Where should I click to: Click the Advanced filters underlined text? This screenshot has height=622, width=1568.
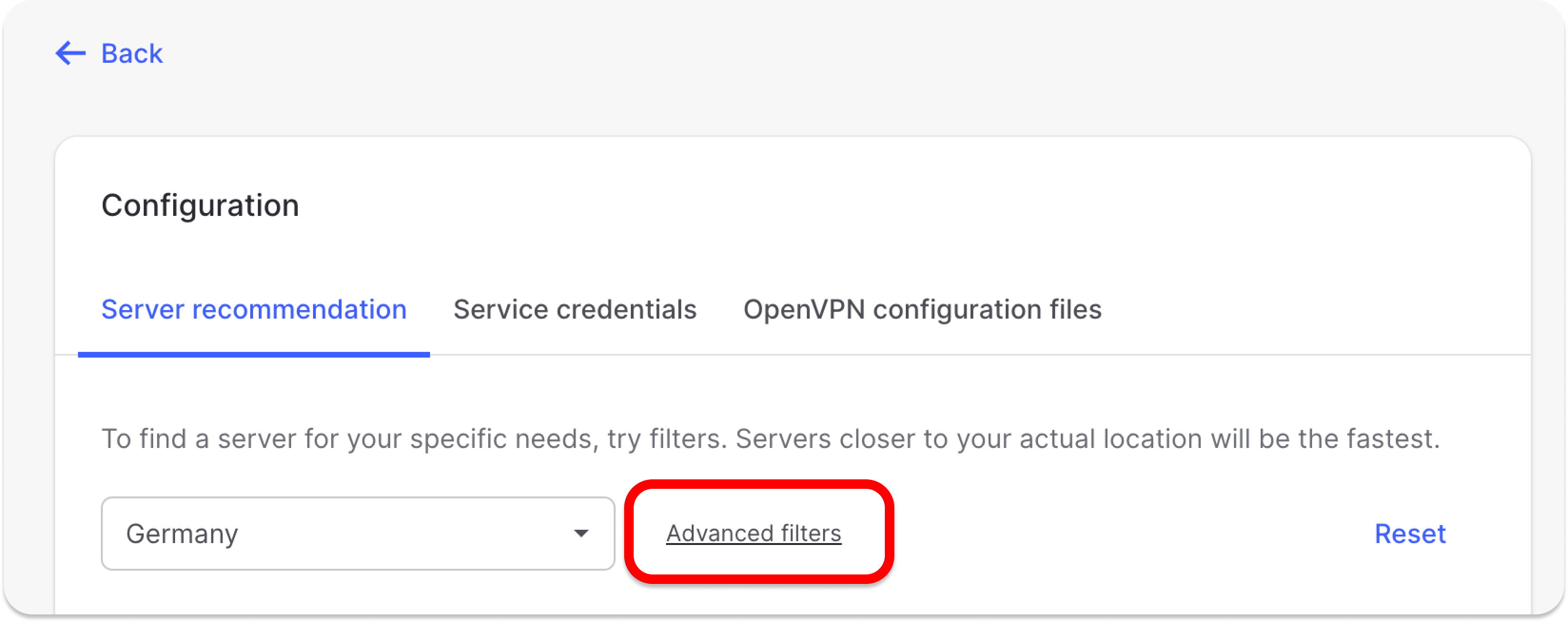pos(753,534)
